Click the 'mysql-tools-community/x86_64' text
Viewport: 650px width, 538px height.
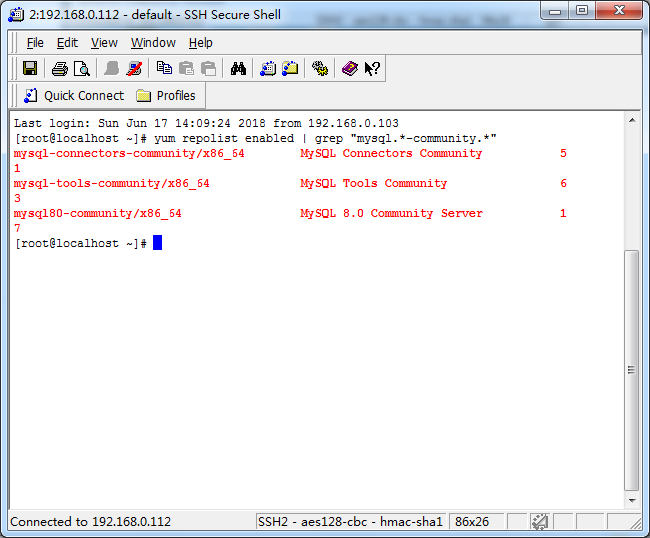(112, 183)
